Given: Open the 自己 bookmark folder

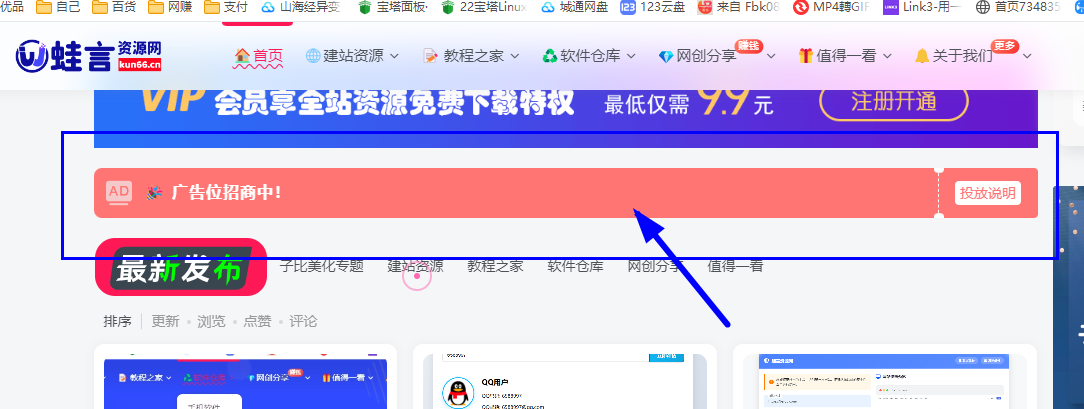Looking at the screenshot, I should click(x=58, y=8).
